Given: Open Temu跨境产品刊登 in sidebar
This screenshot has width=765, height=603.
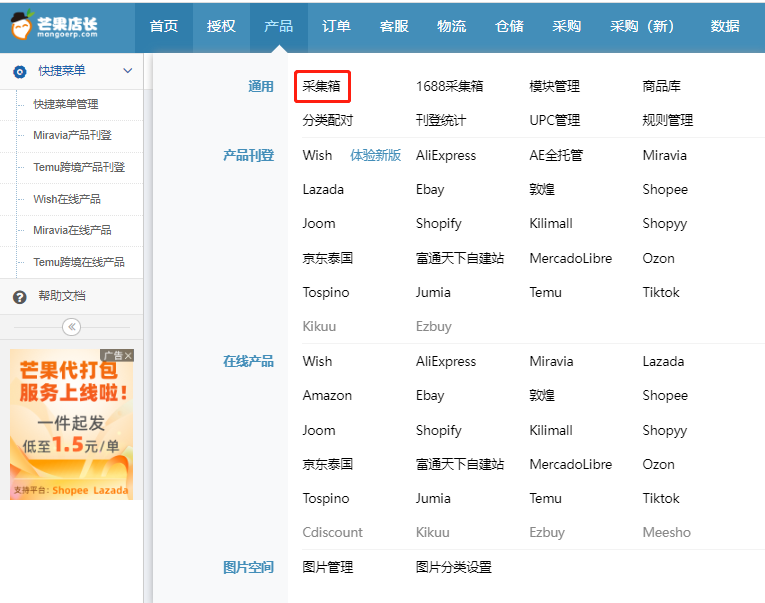Looking at the screenshot, I should click(79, 167).
